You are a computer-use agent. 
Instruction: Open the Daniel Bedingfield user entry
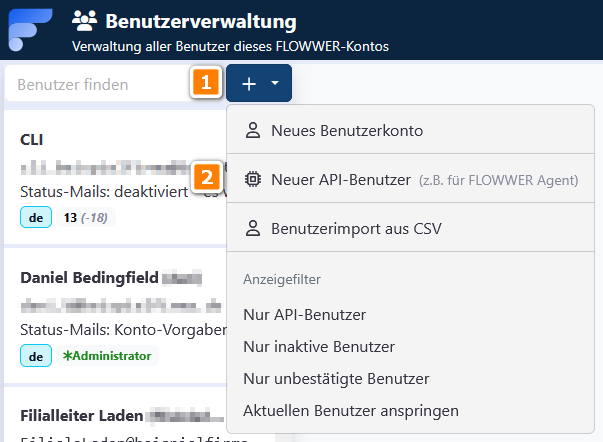point(90,276)
